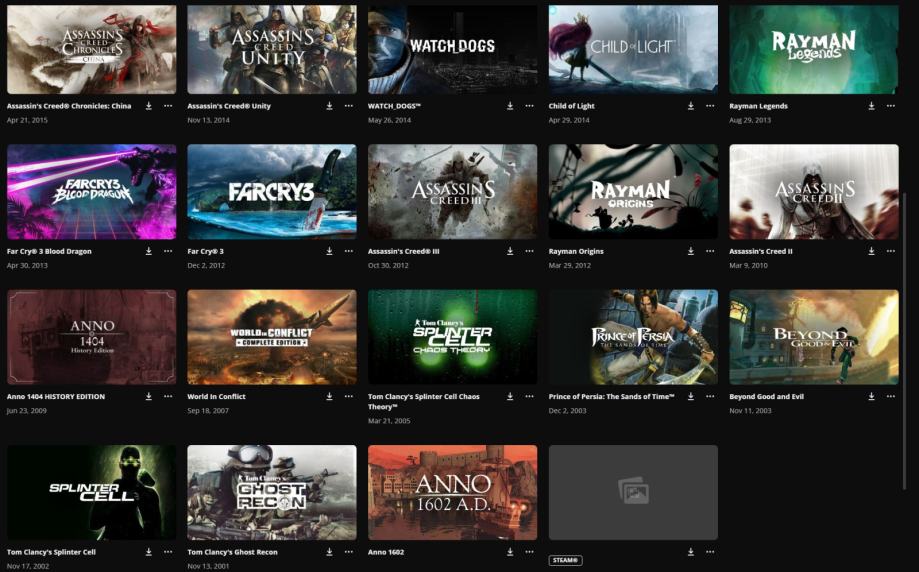Screen dimensions: 919x572
Task: Open more options for Anno 1602
Action: (x=529, y=551)
